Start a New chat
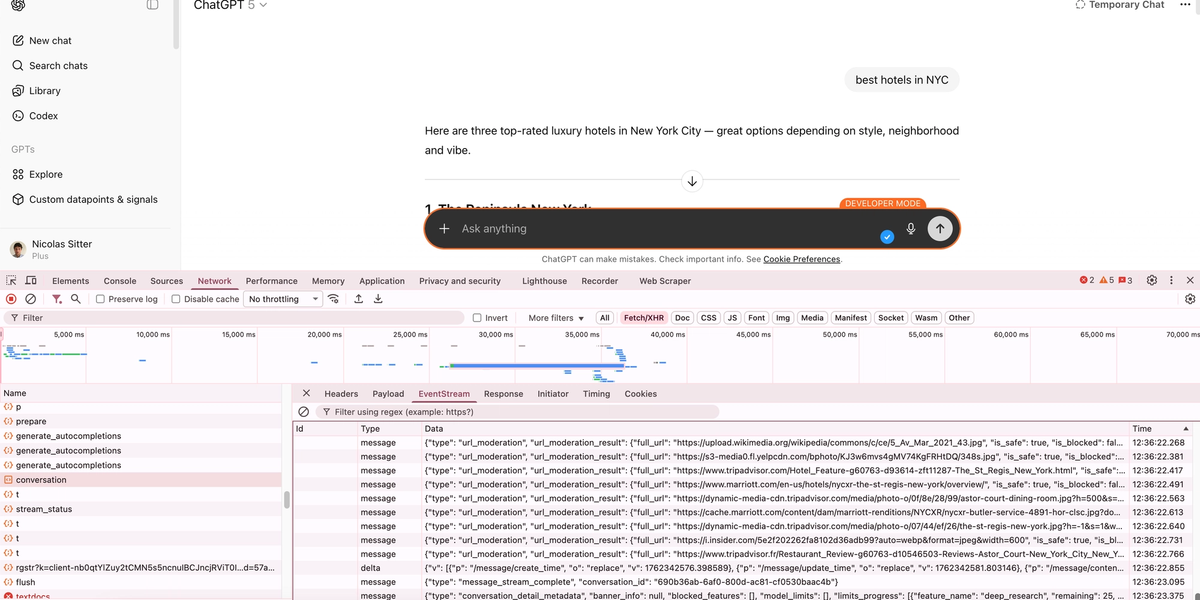Screen dimensions: 1200x600 (46, 40)
